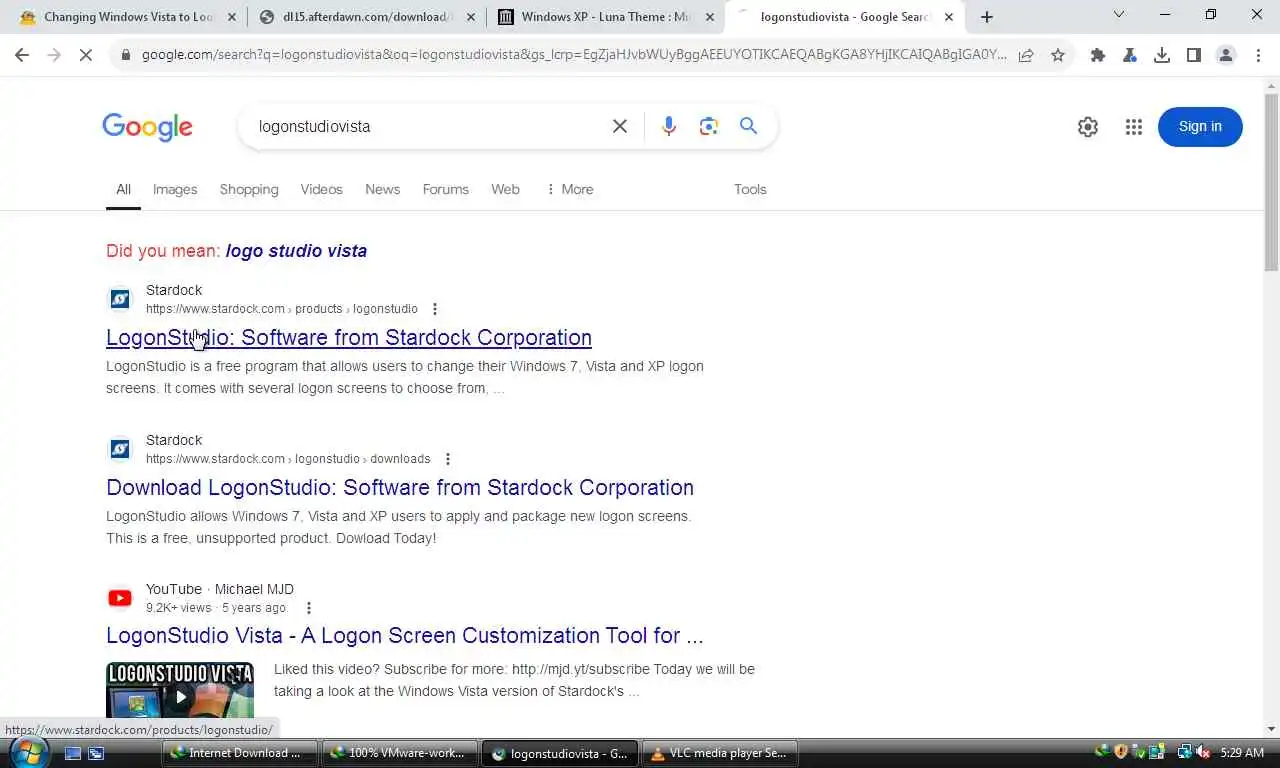
Task: Open Download LogonStudio result link
Action: [x=400, y=487]
